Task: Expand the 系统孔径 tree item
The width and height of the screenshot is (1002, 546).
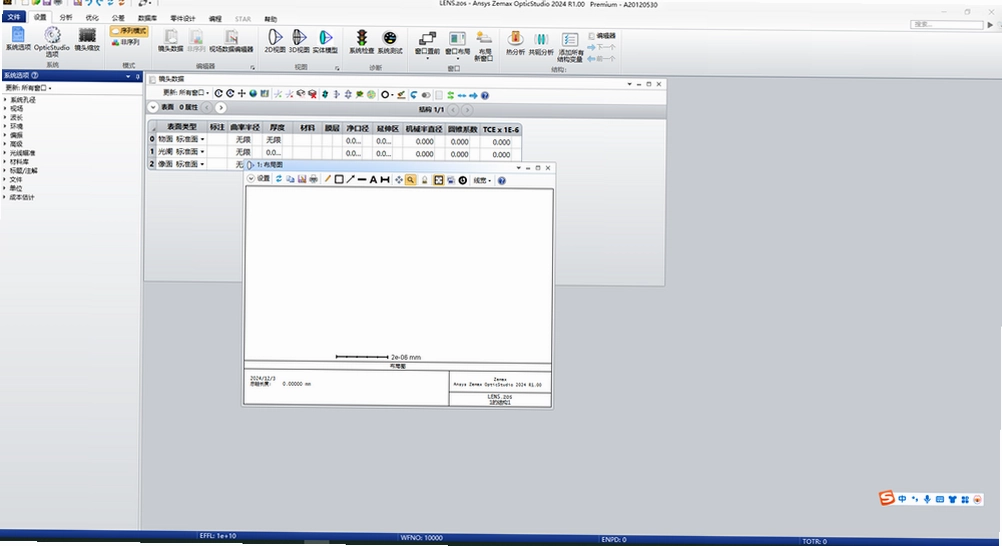Action: (6, 100)
